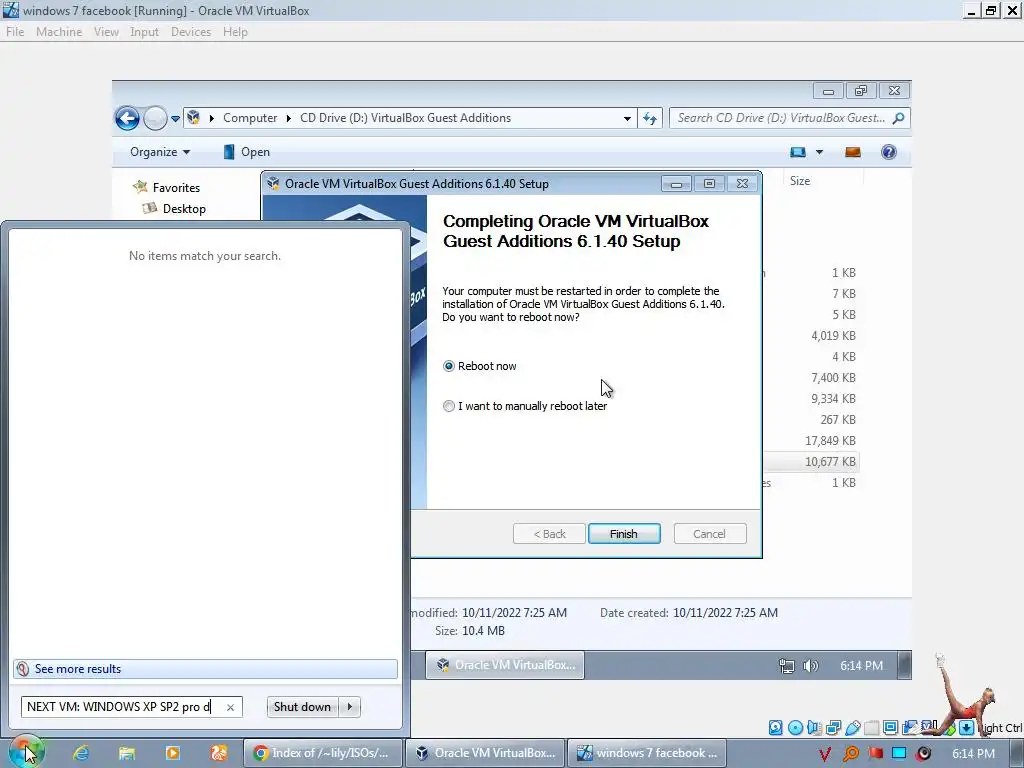Click VirtualBox hard disk activity status icon
Screen dimensions: 1024x768
[x=775, y=728]
